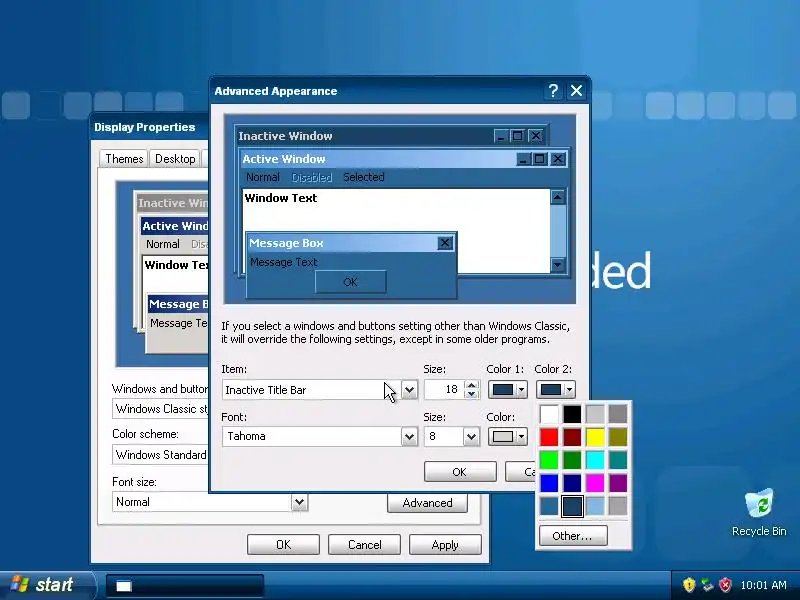Screen dimensions: 800x600
Task: Click the preview scrollbar down arrow
Action: 558,265
